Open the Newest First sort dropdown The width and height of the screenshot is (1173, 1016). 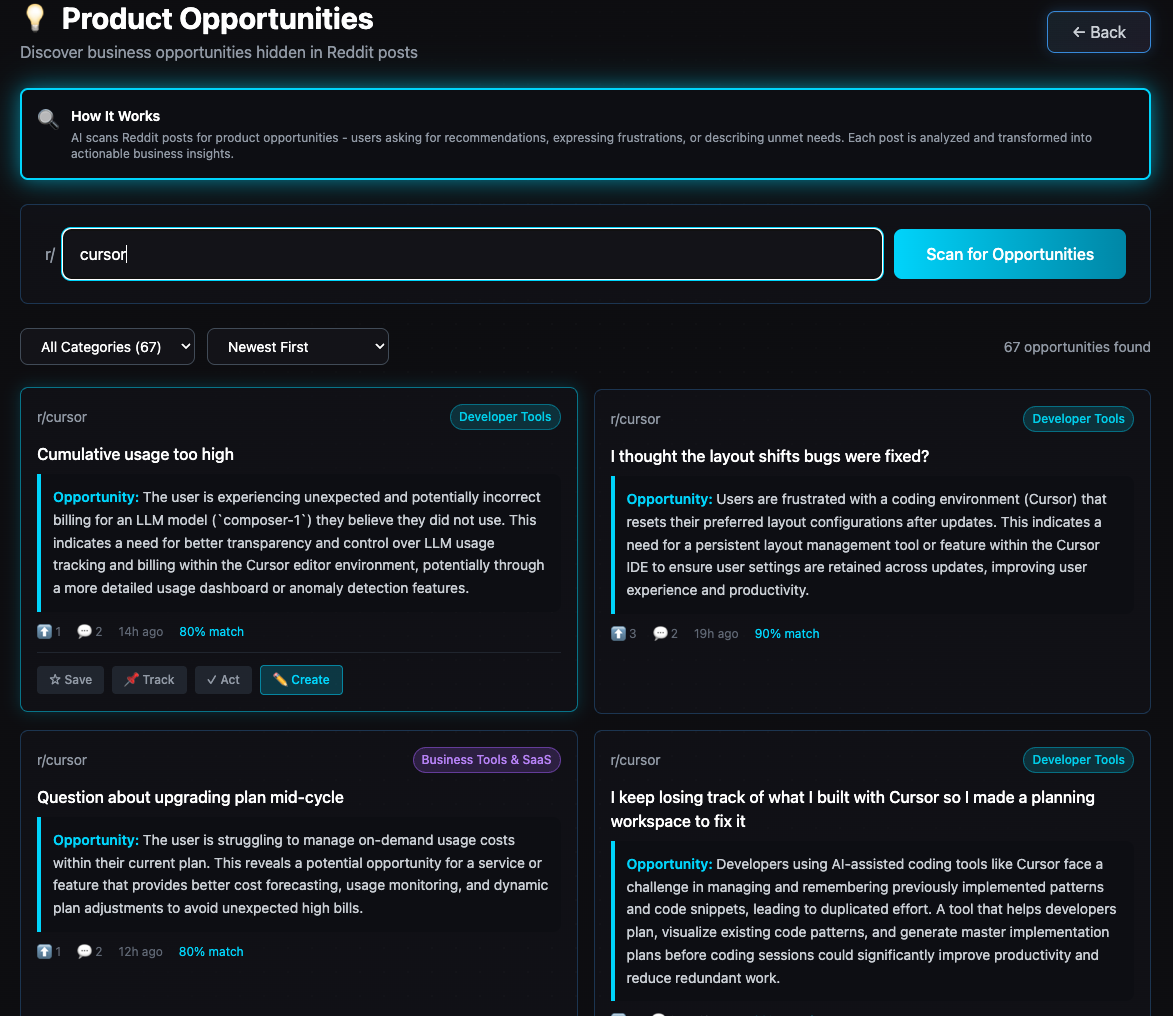[297, 346]
